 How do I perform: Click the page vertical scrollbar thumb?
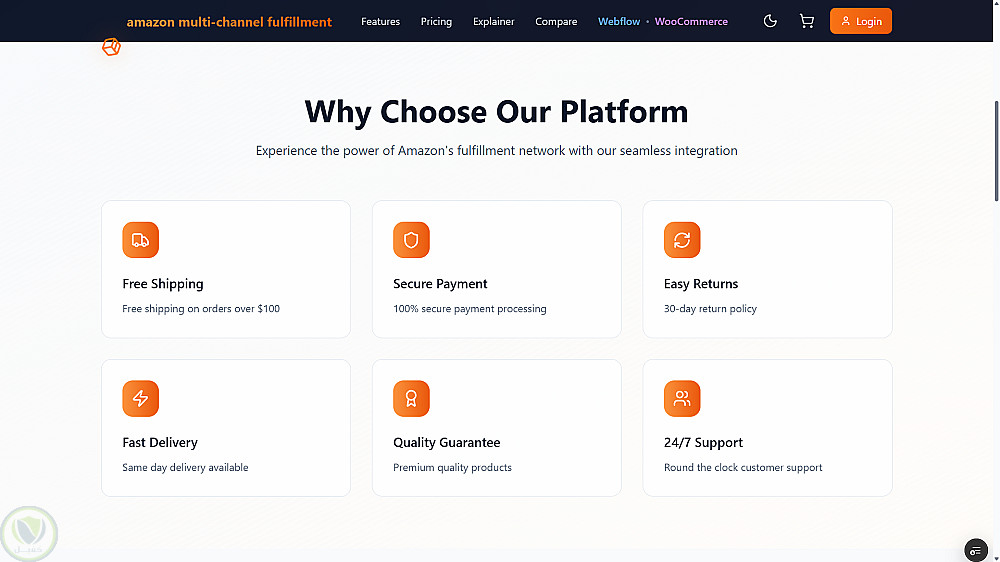996,150
